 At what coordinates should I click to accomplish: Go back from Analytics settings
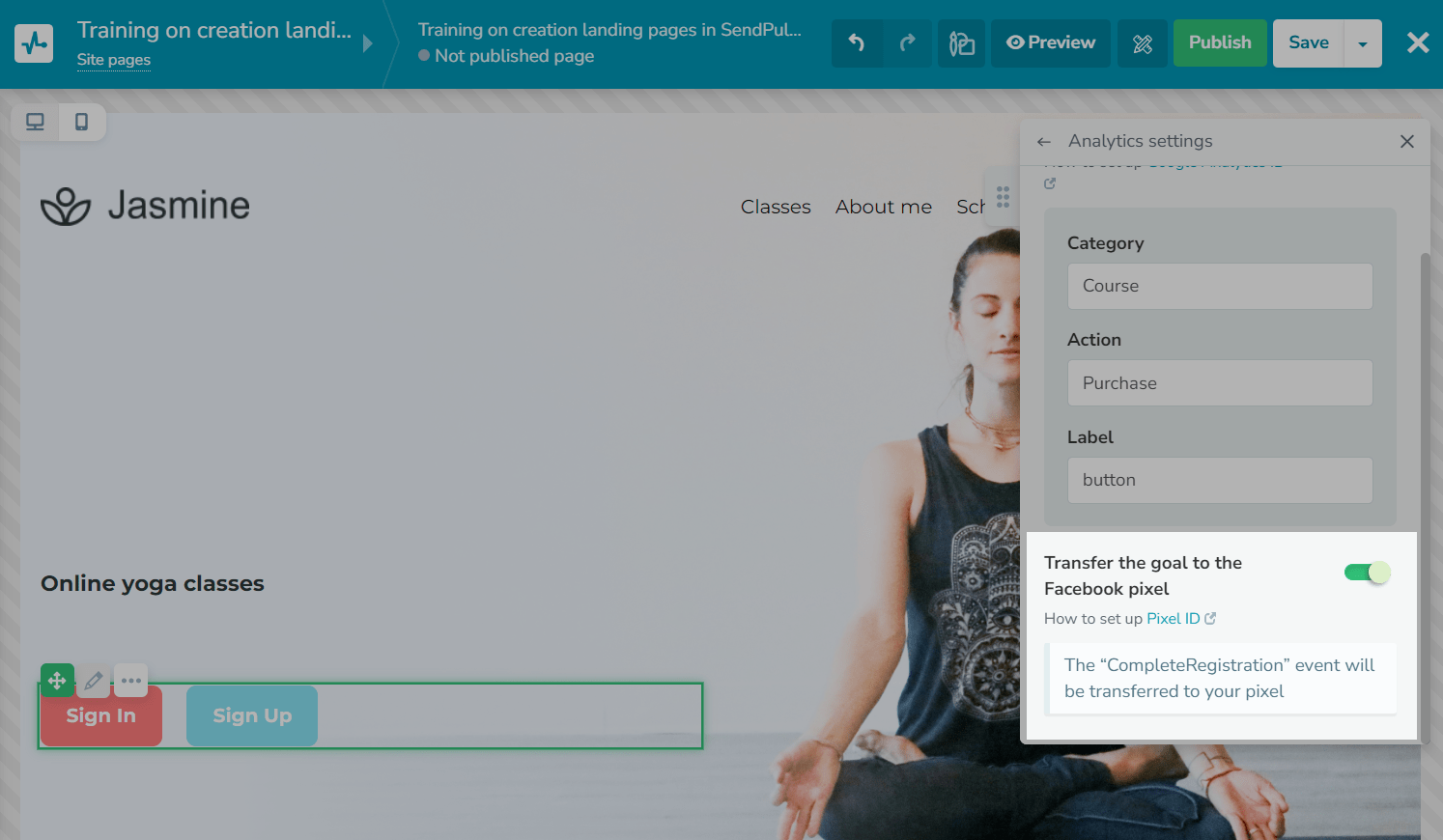pos(1043,142)
